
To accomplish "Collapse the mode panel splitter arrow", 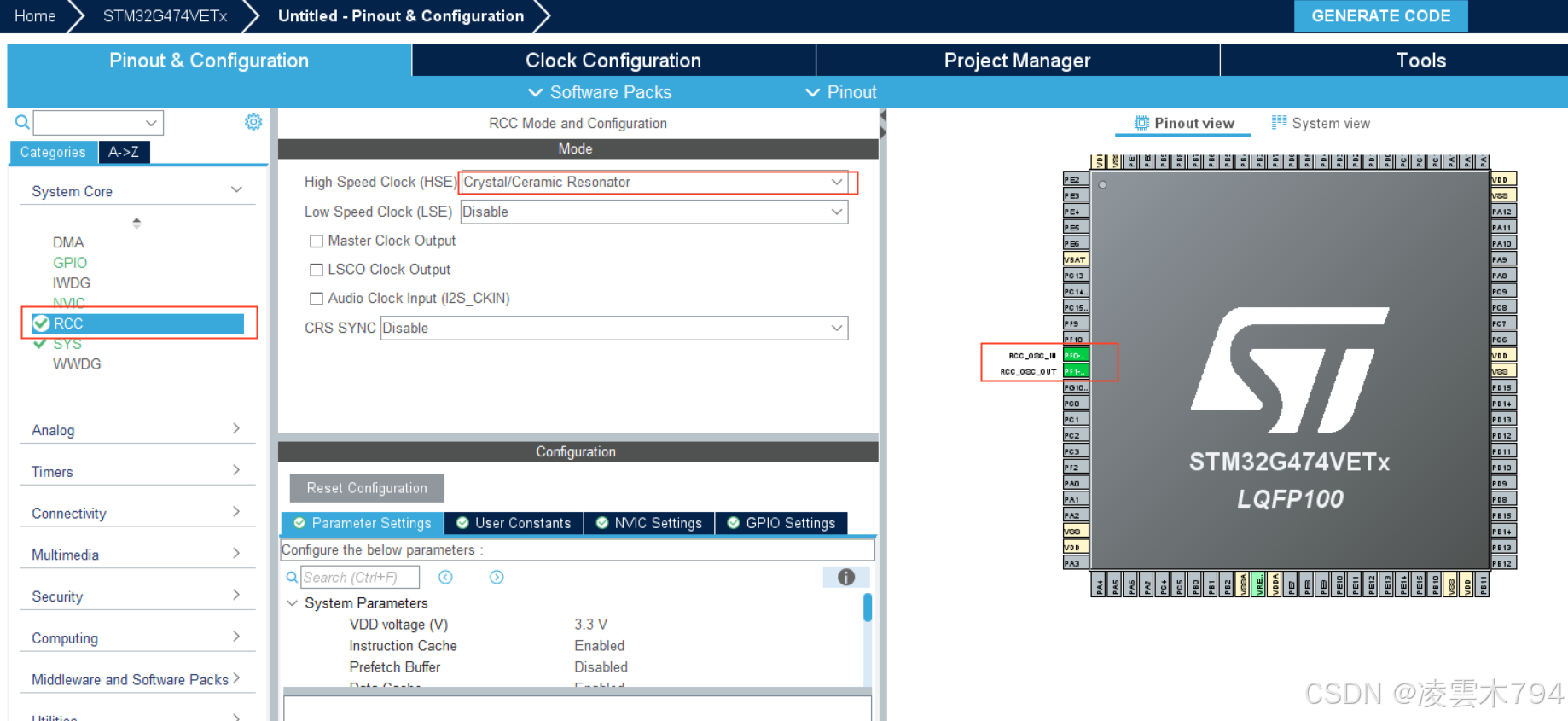I will pos(883,115).
